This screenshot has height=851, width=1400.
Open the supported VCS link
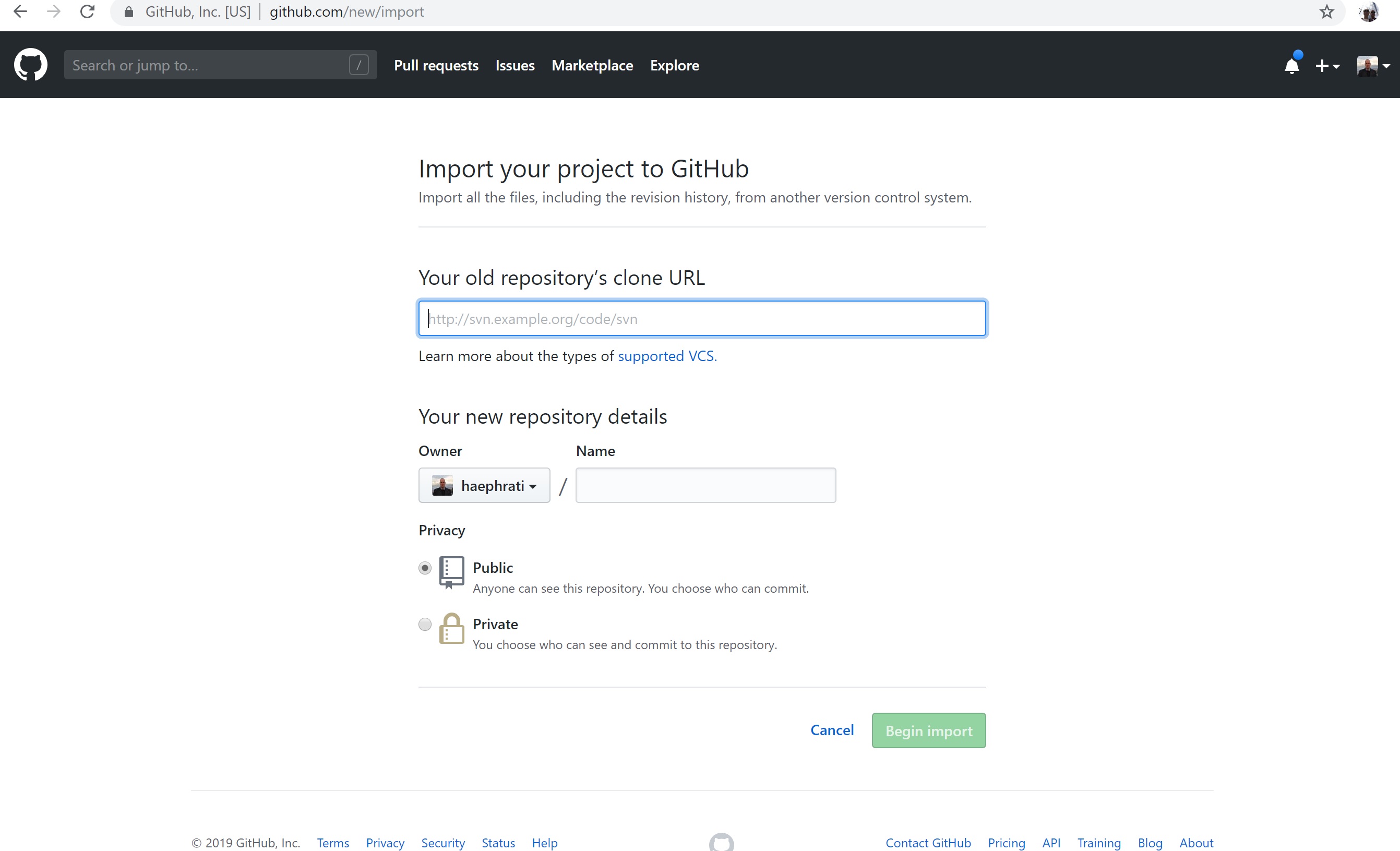coord(667,356)
